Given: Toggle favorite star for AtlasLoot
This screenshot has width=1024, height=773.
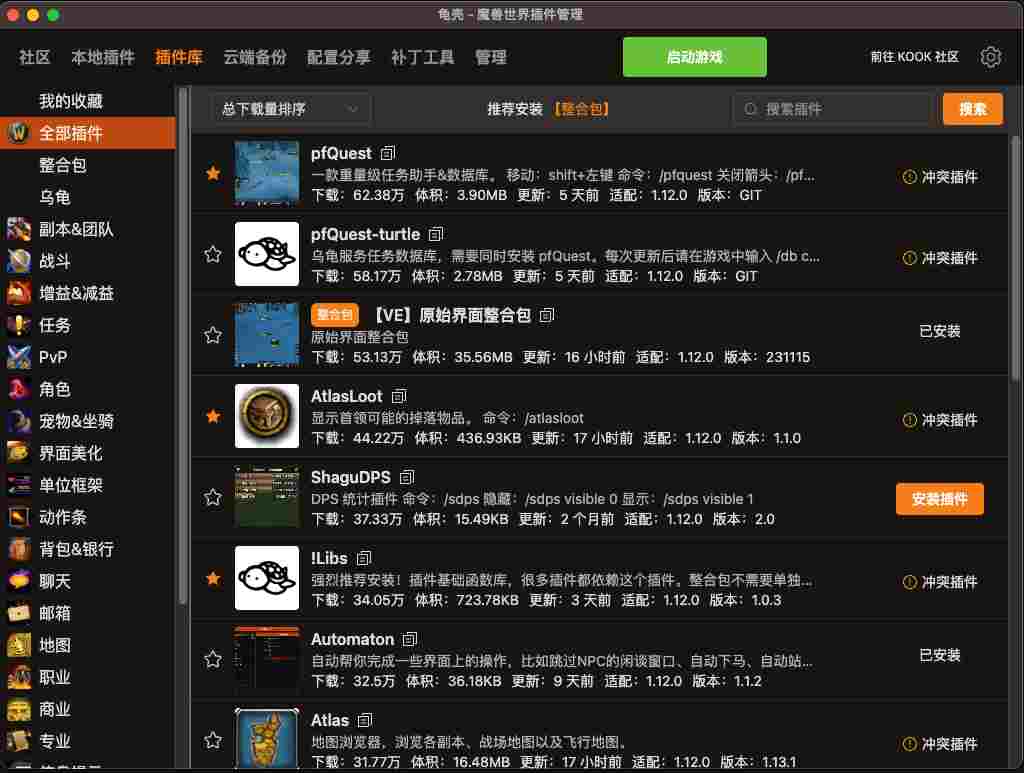Looking at the screenshot, I should [213, 416].
